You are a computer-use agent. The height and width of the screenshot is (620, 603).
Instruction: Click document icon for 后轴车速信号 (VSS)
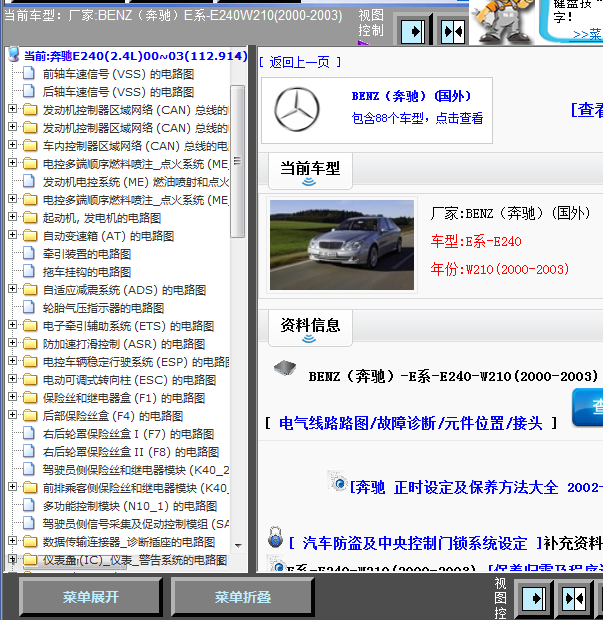[28, 91]
